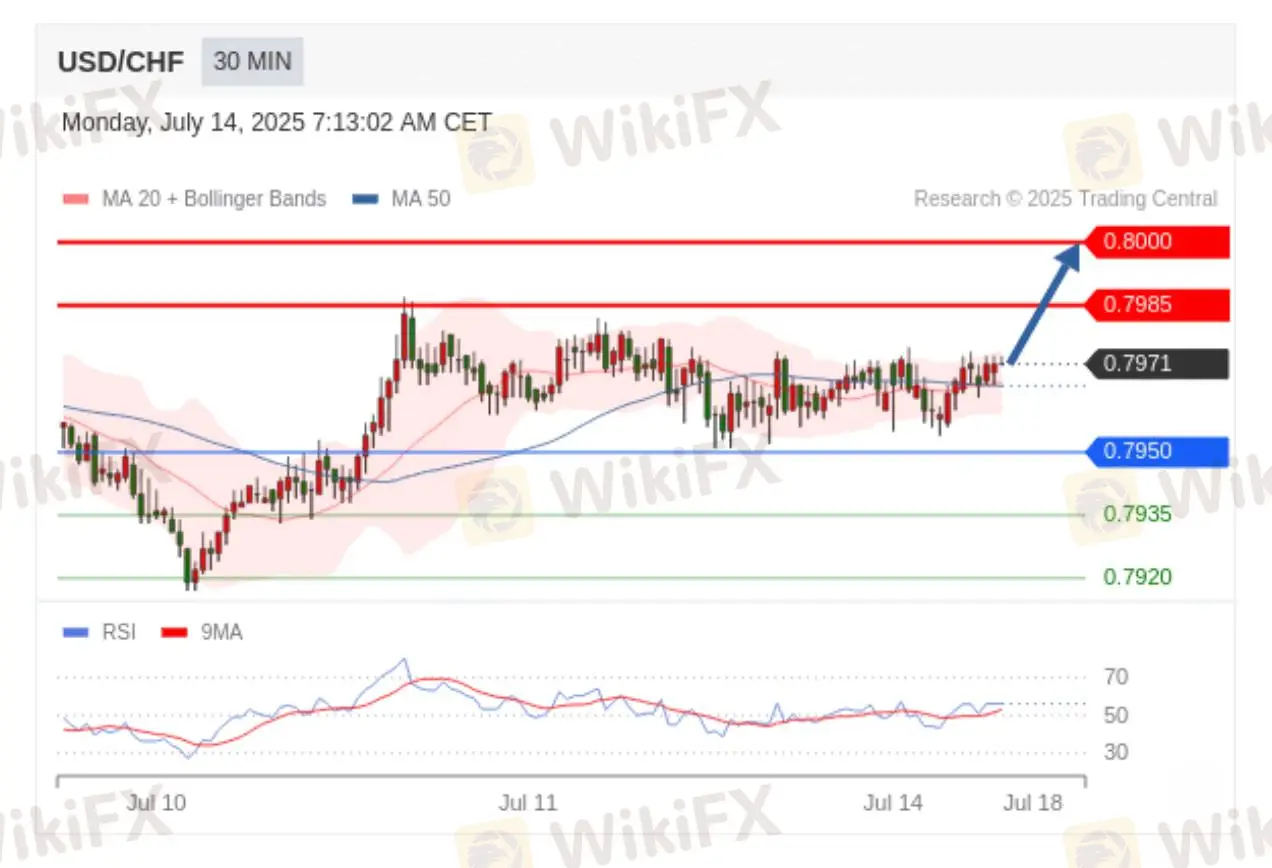Viewport: 1272px width, 868px height.
Task: Select the 0.7950 pivot price tag
Action: [1157, 452]
